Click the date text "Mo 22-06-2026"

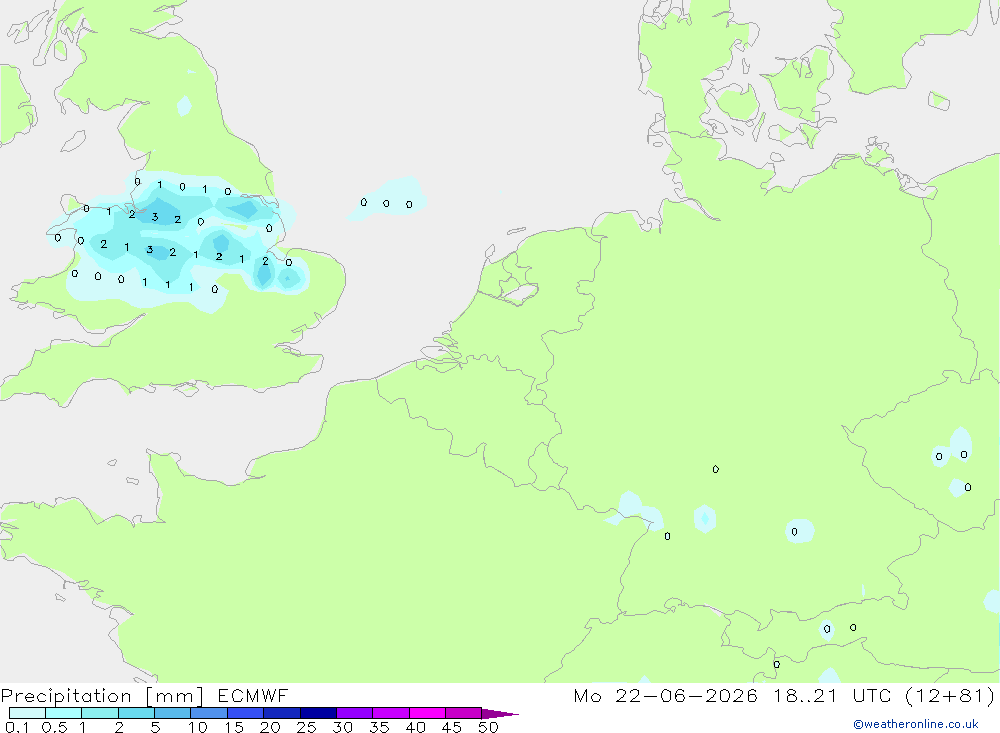pos(665,696)
